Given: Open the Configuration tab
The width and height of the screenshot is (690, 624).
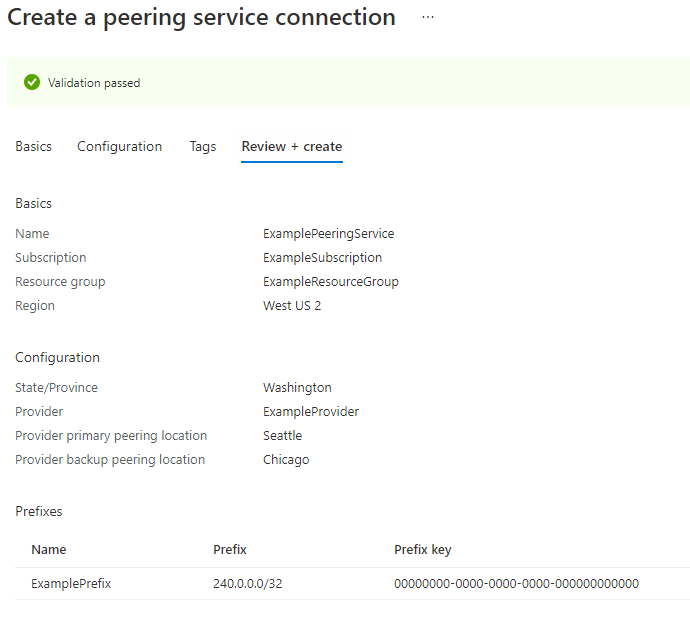Looking at the screenshot, I should 120,147.
